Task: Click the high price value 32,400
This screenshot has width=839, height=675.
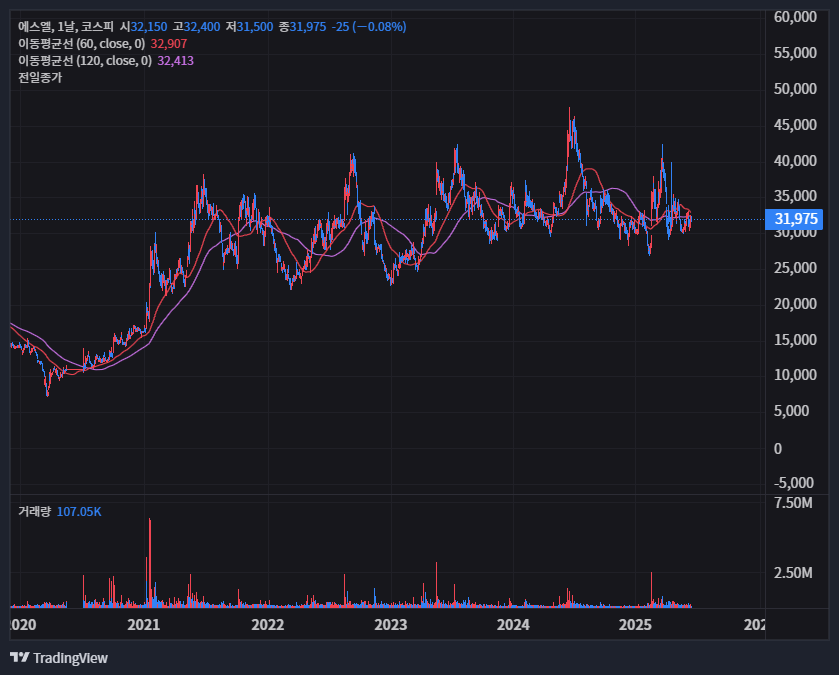Action: click(x=202, y=26)
